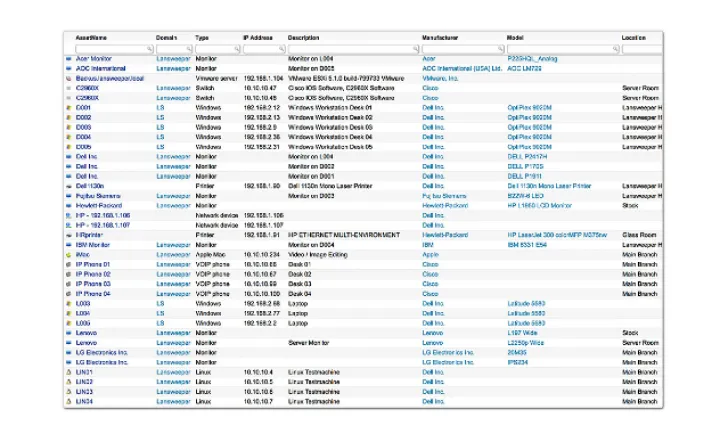
Task: Sort by the AssetName column header
Action: click(x=91, y=37)
